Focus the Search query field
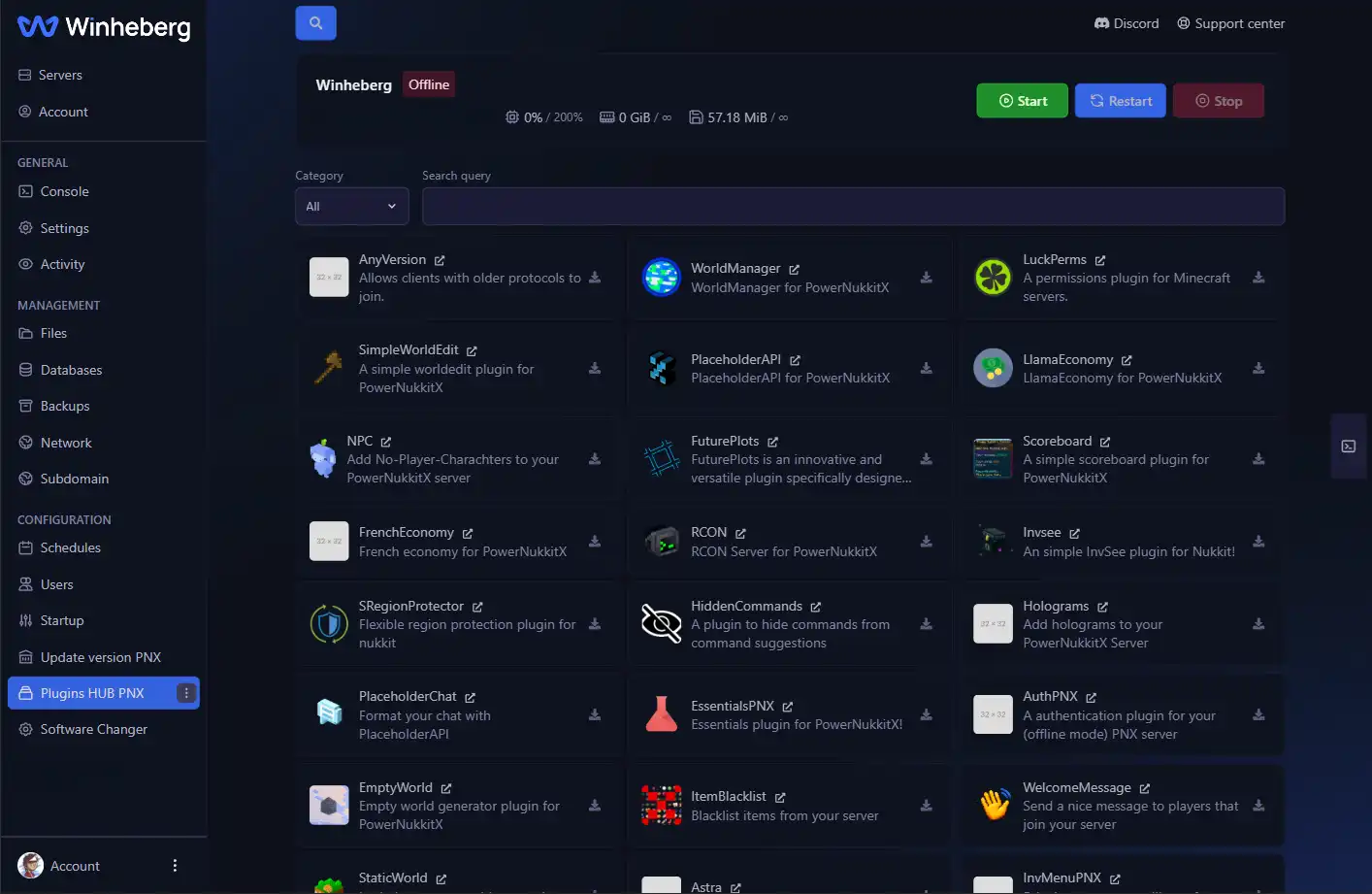This screenshot has height=894, width=1372. [854, 207]
